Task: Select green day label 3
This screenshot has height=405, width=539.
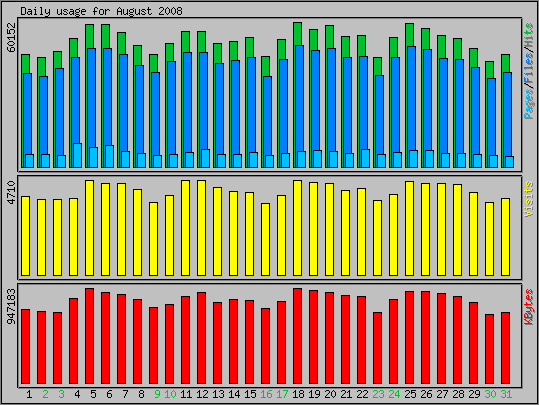Action: pyautogui.click(x=61, y=394)
